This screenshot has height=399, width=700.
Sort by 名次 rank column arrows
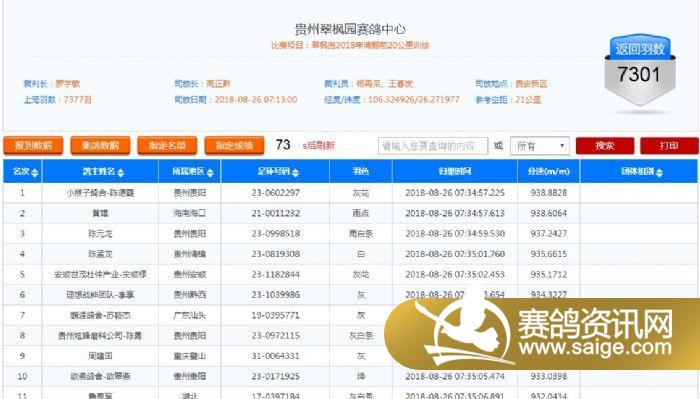coord(34,172)
